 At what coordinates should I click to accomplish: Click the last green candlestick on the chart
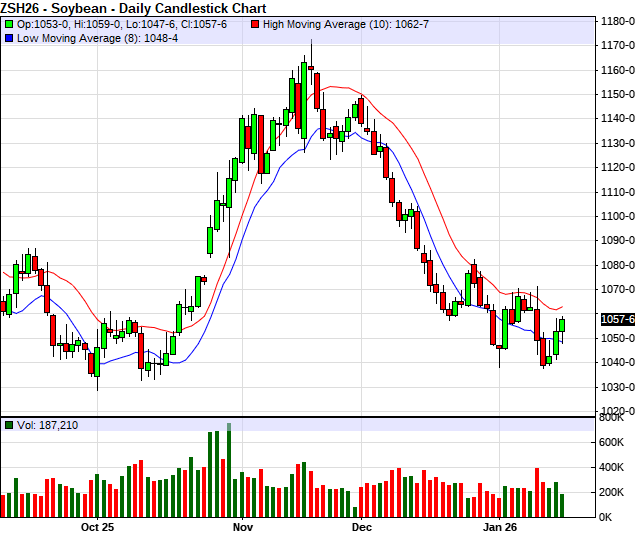click(x=563, y=324)
